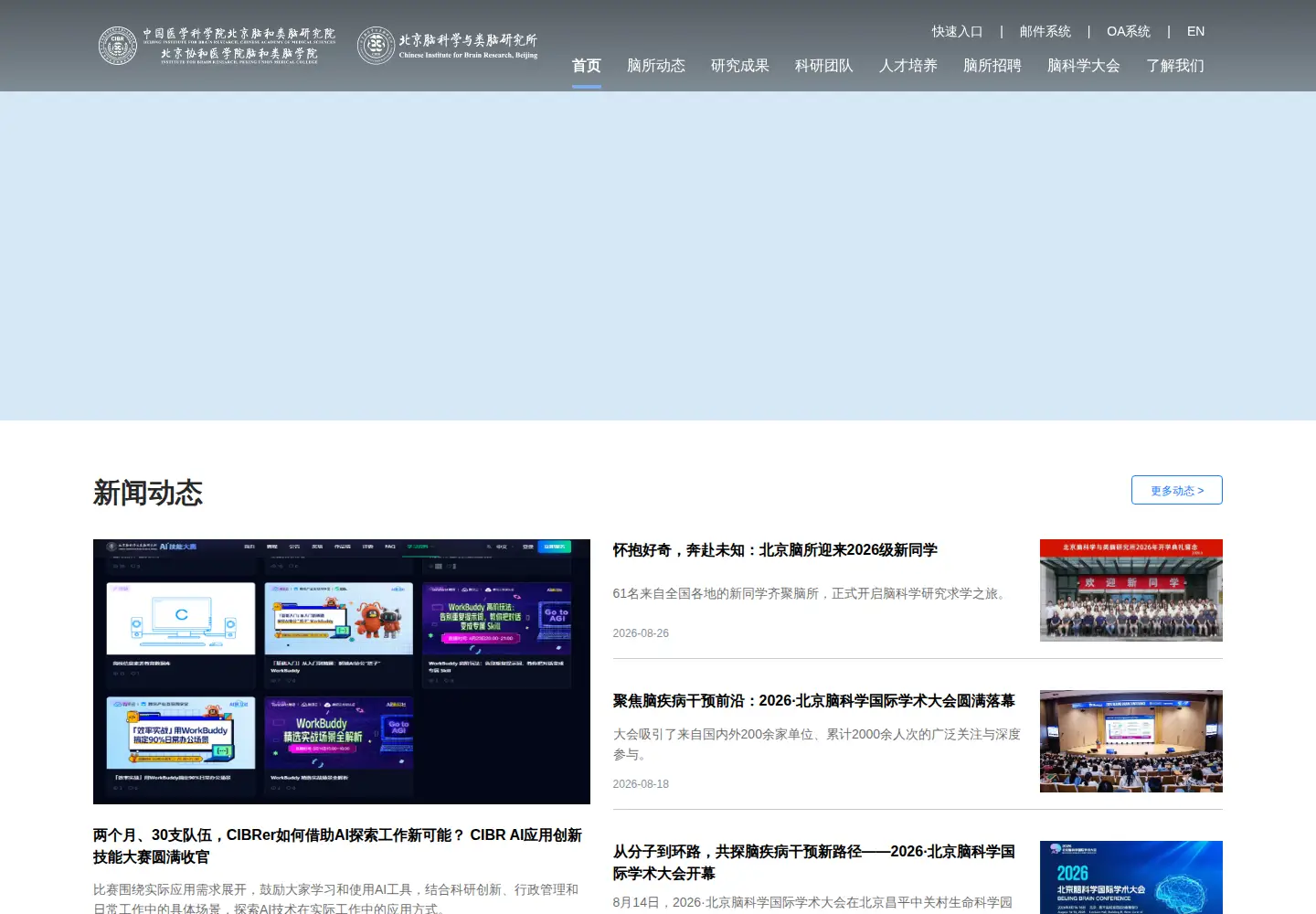Screen dimensions: 1316x914
Task: Click the 新闻动态 section heading
Action: (148, 493)
